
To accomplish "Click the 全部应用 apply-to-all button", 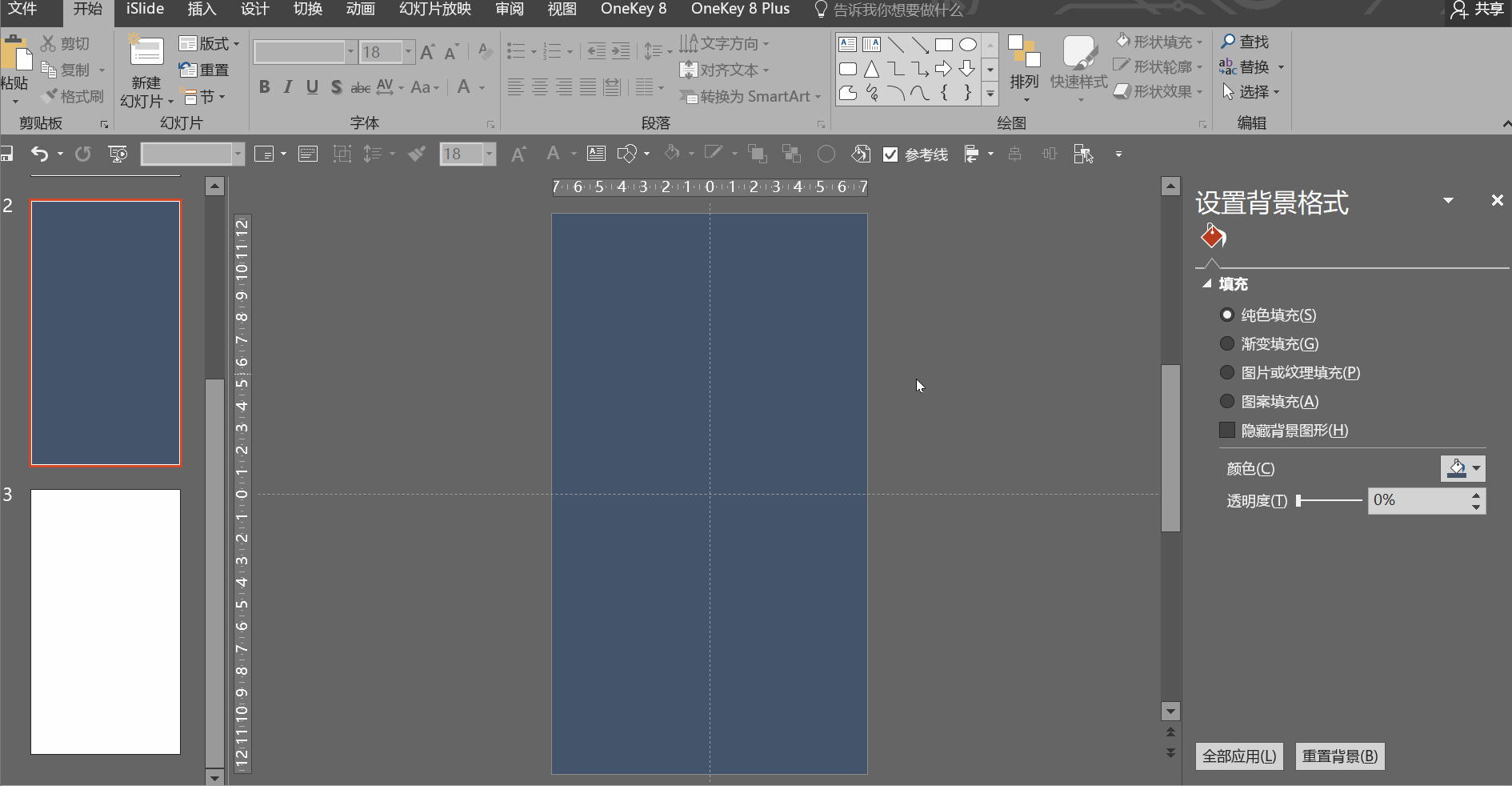I will (x=1239, y=756).
